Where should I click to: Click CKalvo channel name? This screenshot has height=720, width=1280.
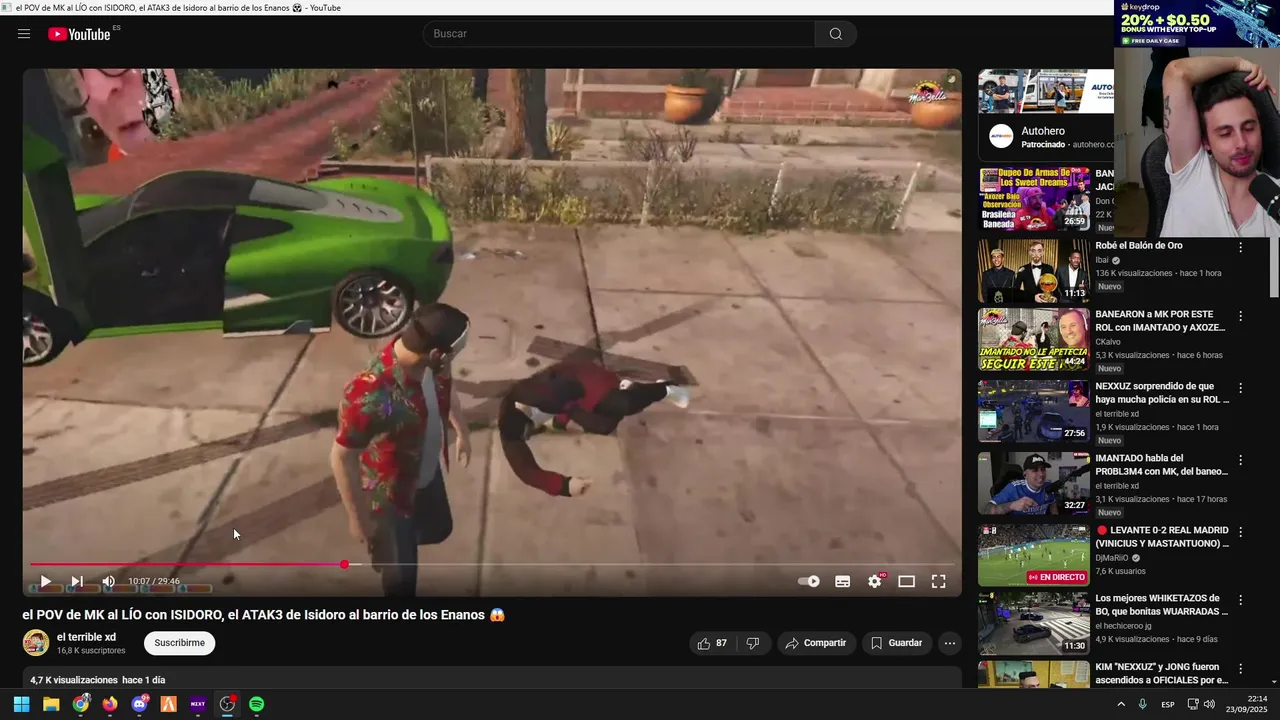tap(1109, 342)
